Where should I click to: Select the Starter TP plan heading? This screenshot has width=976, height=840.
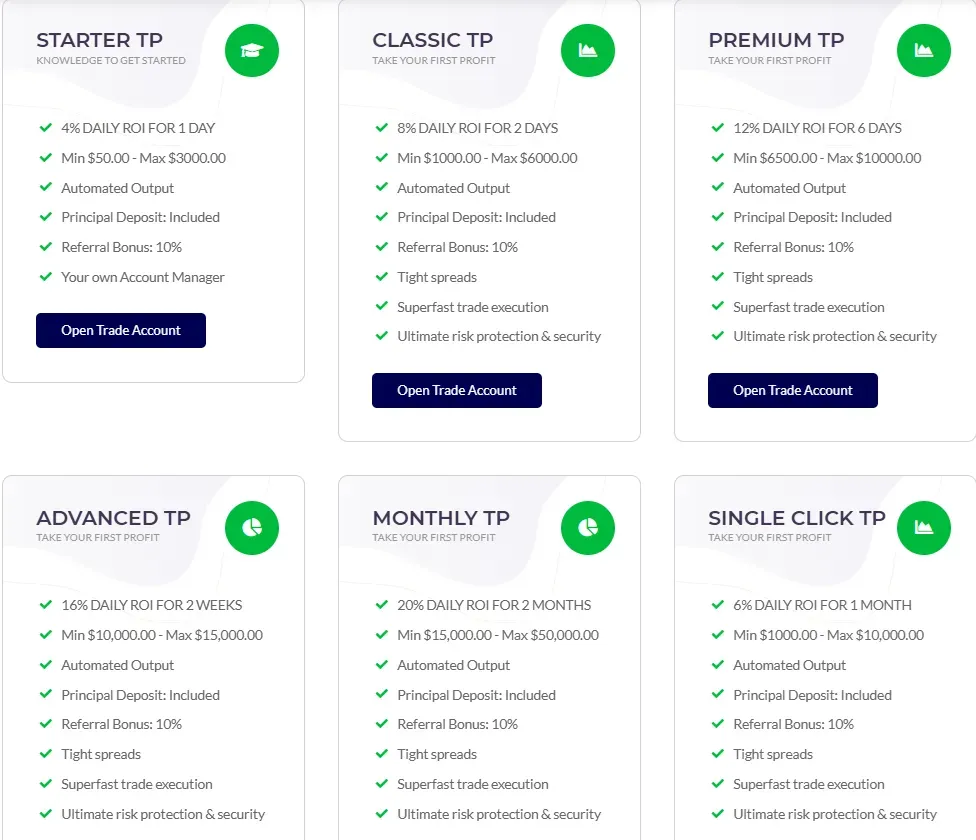(99, 40)
